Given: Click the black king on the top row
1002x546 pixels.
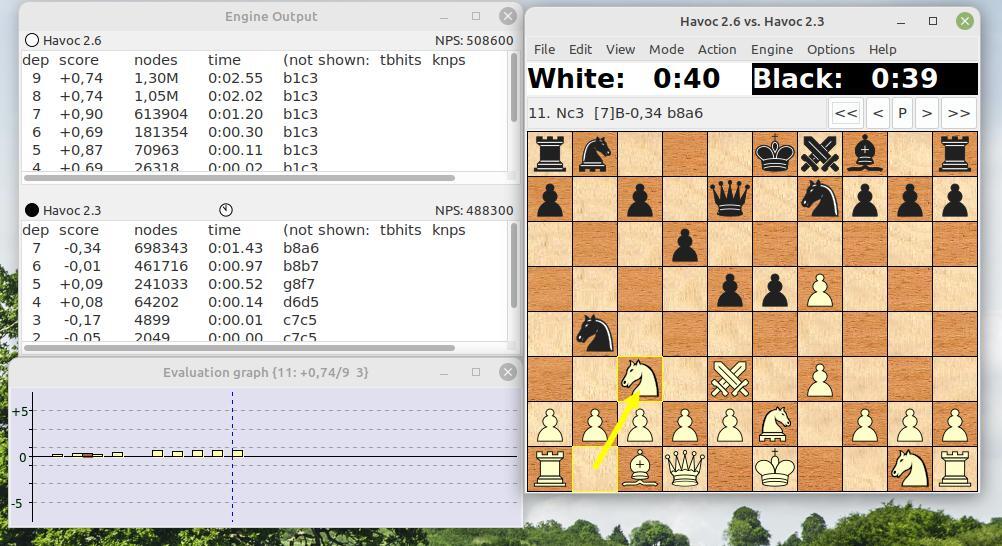Looking at the screenshot, I should tap(775, 154).
